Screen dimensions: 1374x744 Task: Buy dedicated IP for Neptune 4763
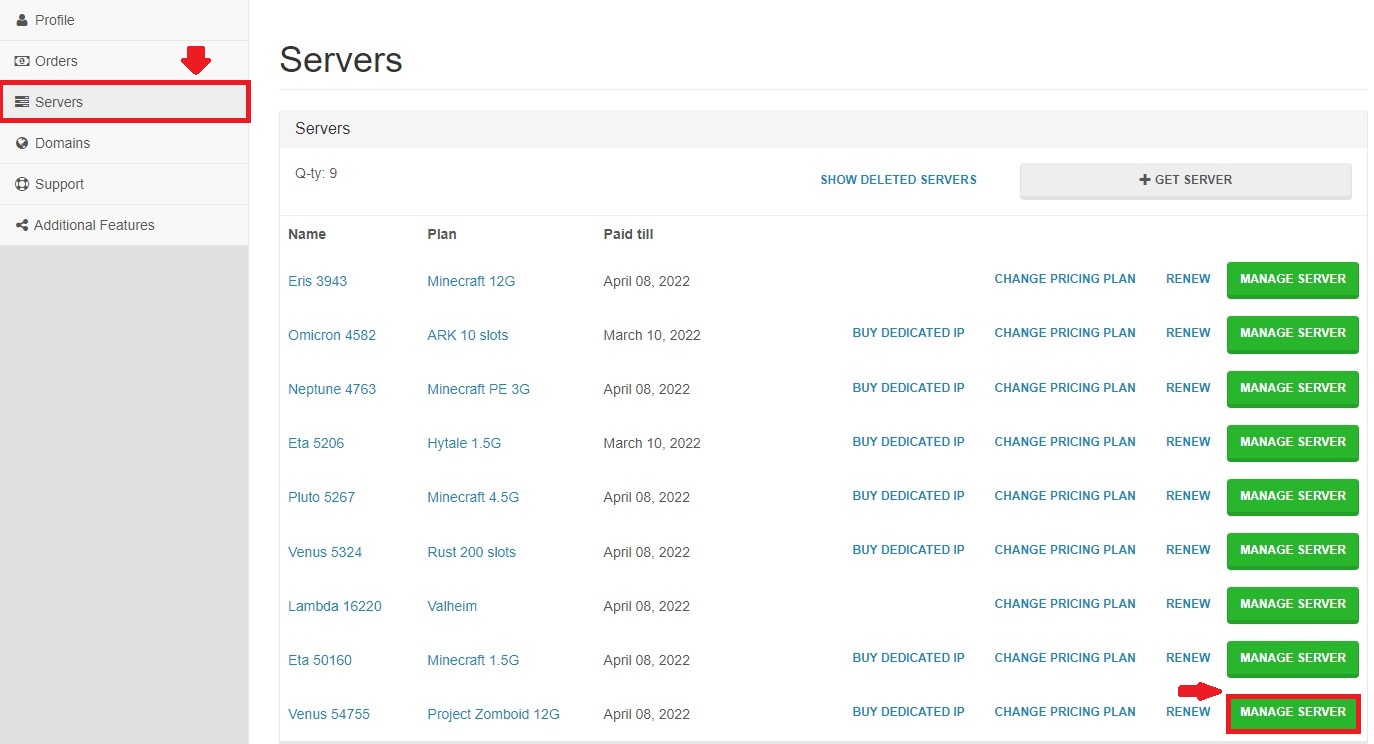point(908,387)
